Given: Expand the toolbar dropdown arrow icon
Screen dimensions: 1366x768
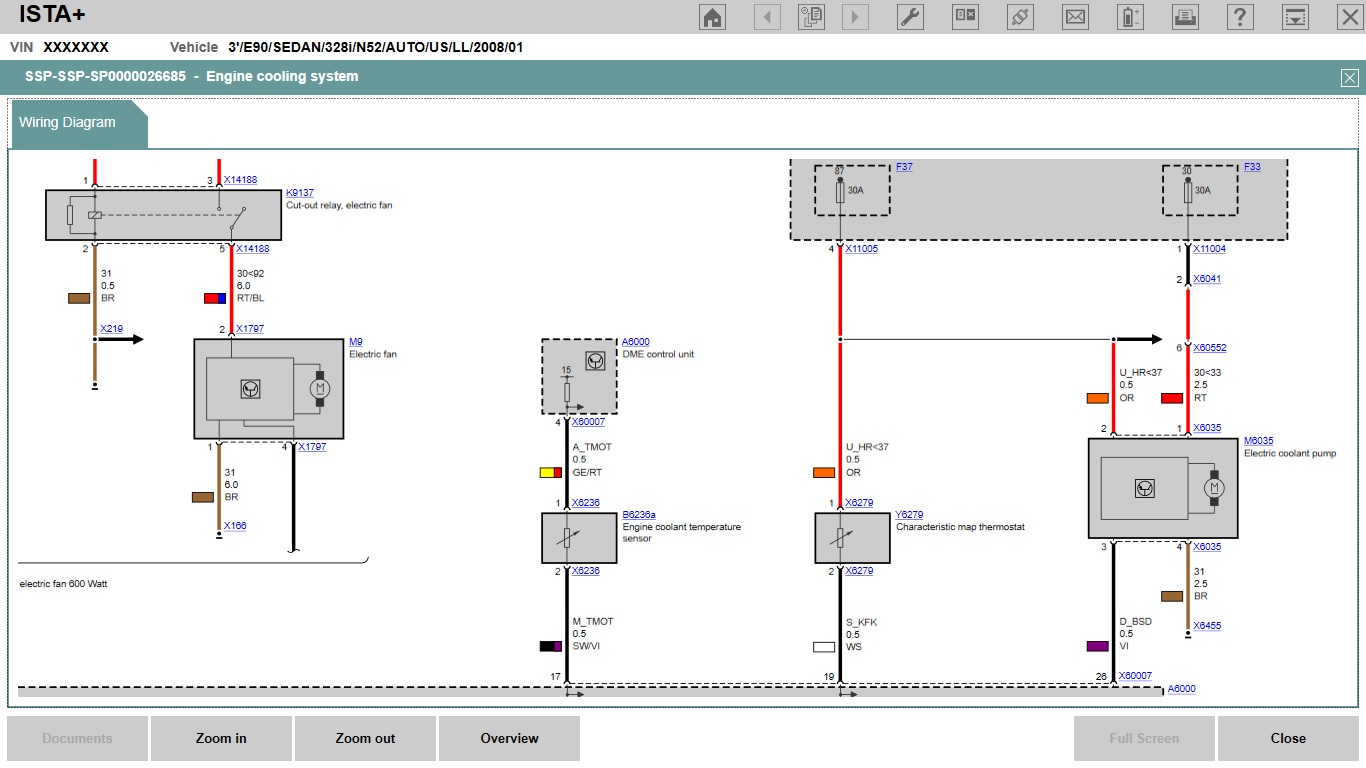Looking at the screenshot, I should click(x=1295, y=17).
